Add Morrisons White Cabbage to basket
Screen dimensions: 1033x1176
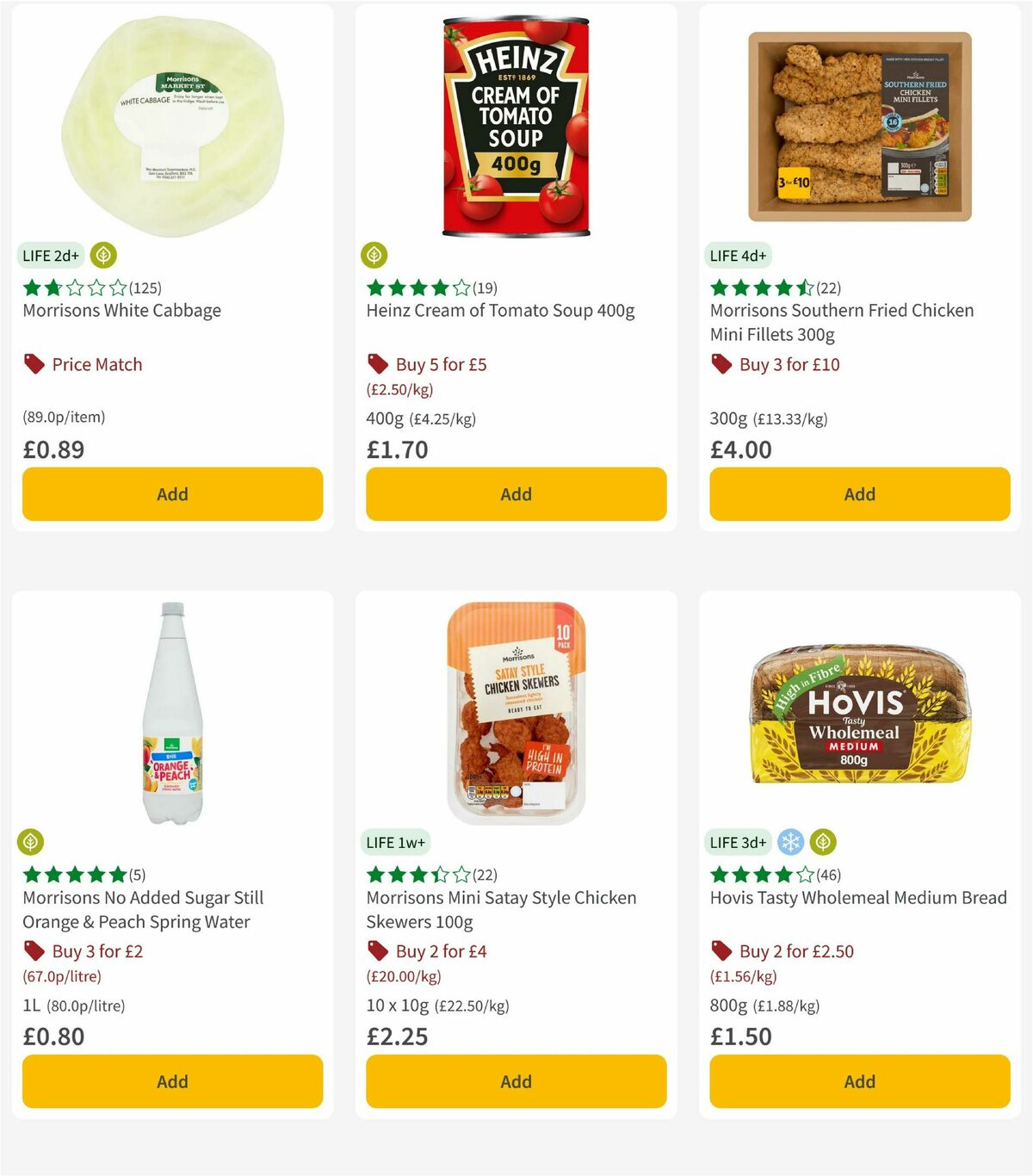click(x=172, y=493)
